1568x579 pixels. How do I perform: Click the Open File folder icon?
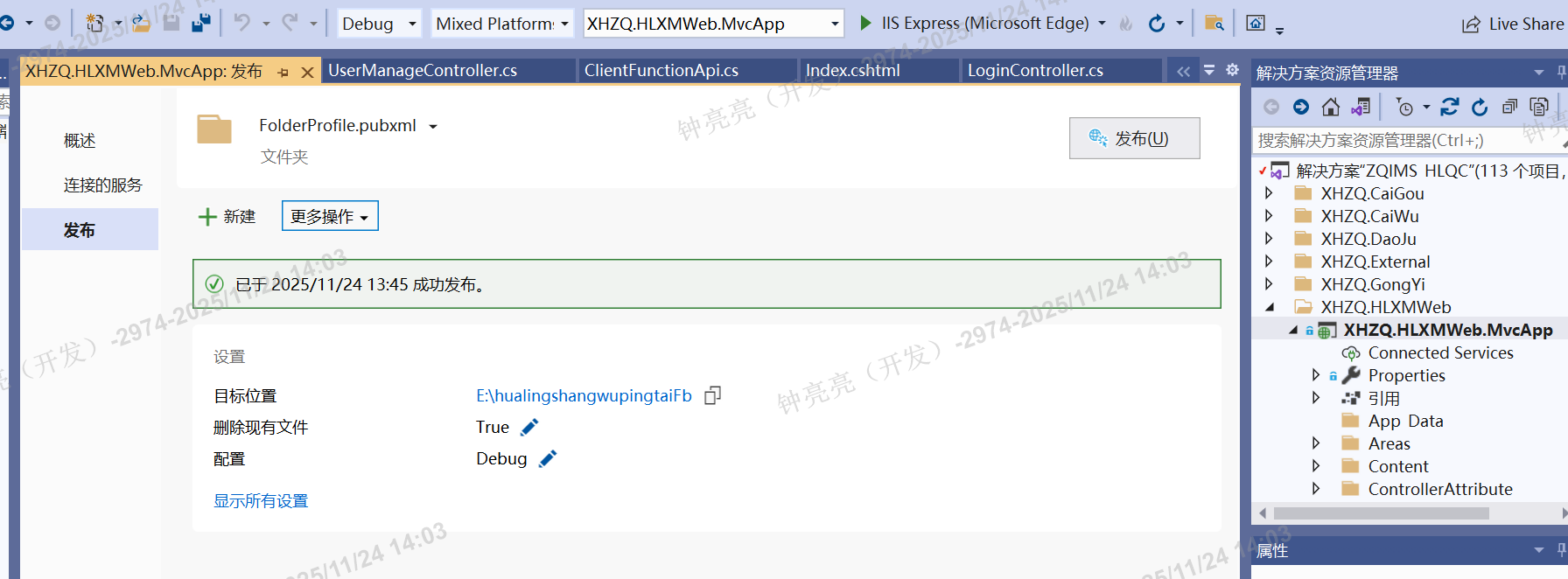pos(141,23)
